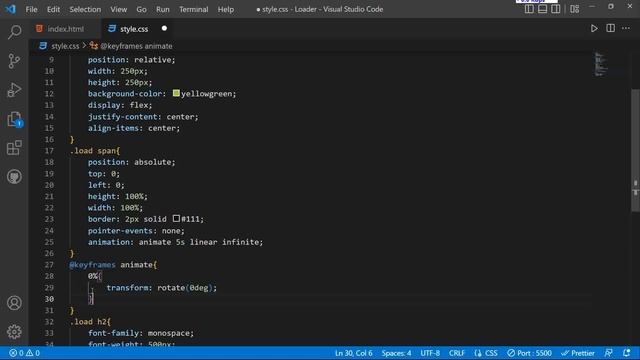Click 'justify-content: center;' line
Viewport: 640px width, 360px height.
pos(143,117)
